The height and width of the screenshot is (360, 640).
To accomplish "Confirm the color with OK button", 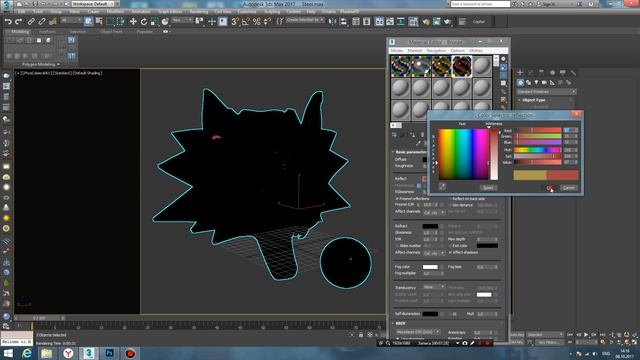I will [x=551, y=188].
